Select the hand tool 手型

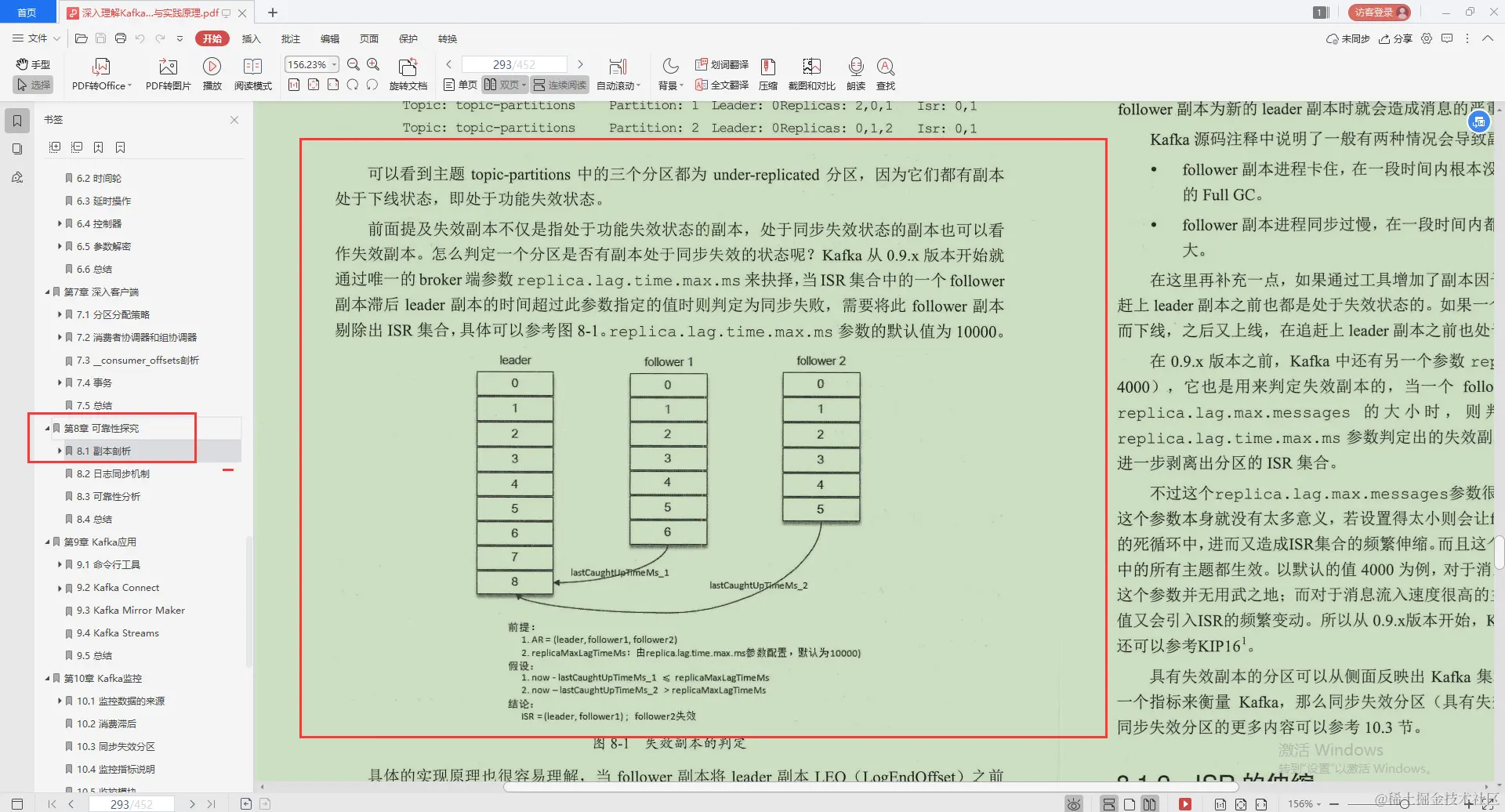tap(32, 64)
